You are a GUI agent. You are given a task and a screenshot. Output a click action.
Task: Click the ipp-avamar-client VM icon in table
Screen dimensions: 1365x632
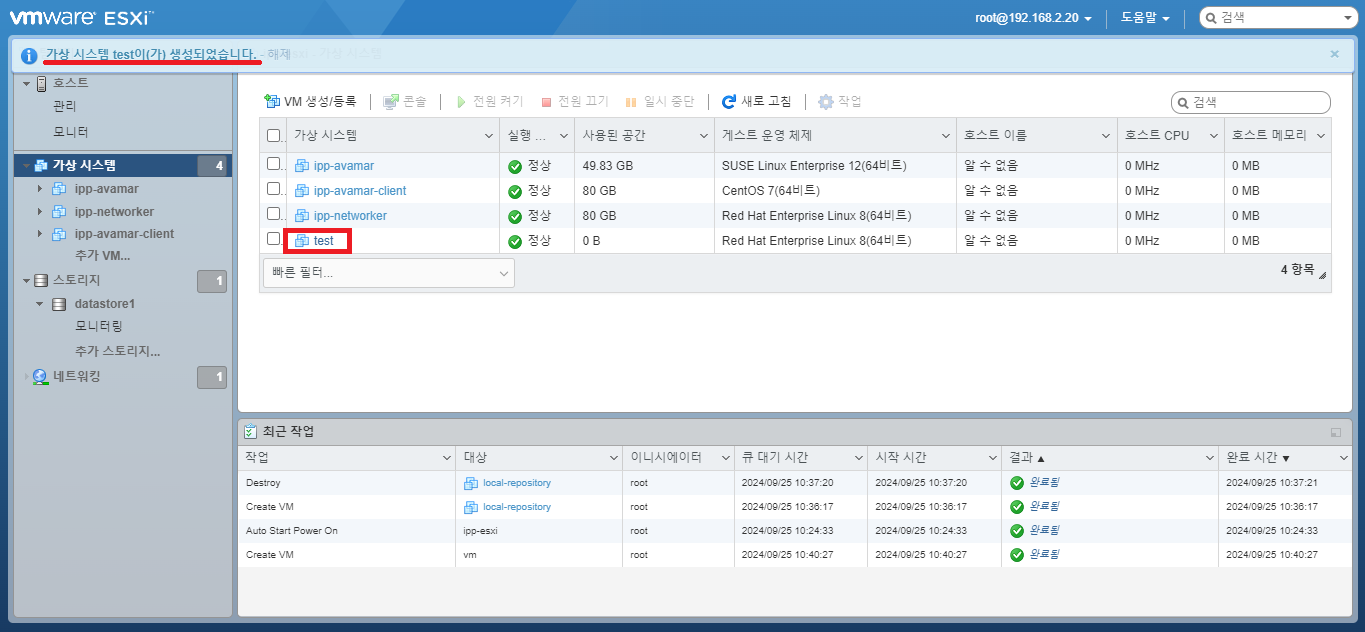point(302,191)
